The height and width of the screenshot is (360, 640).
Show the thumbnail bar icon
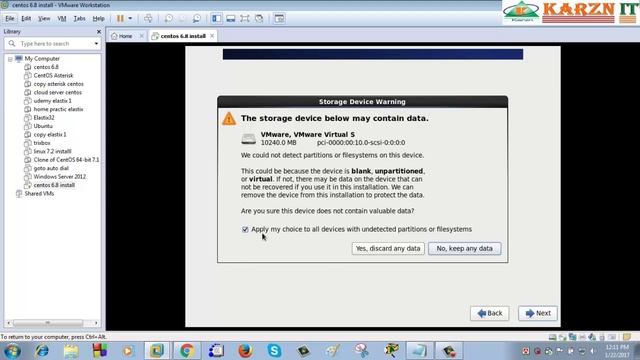coord(231,18)
